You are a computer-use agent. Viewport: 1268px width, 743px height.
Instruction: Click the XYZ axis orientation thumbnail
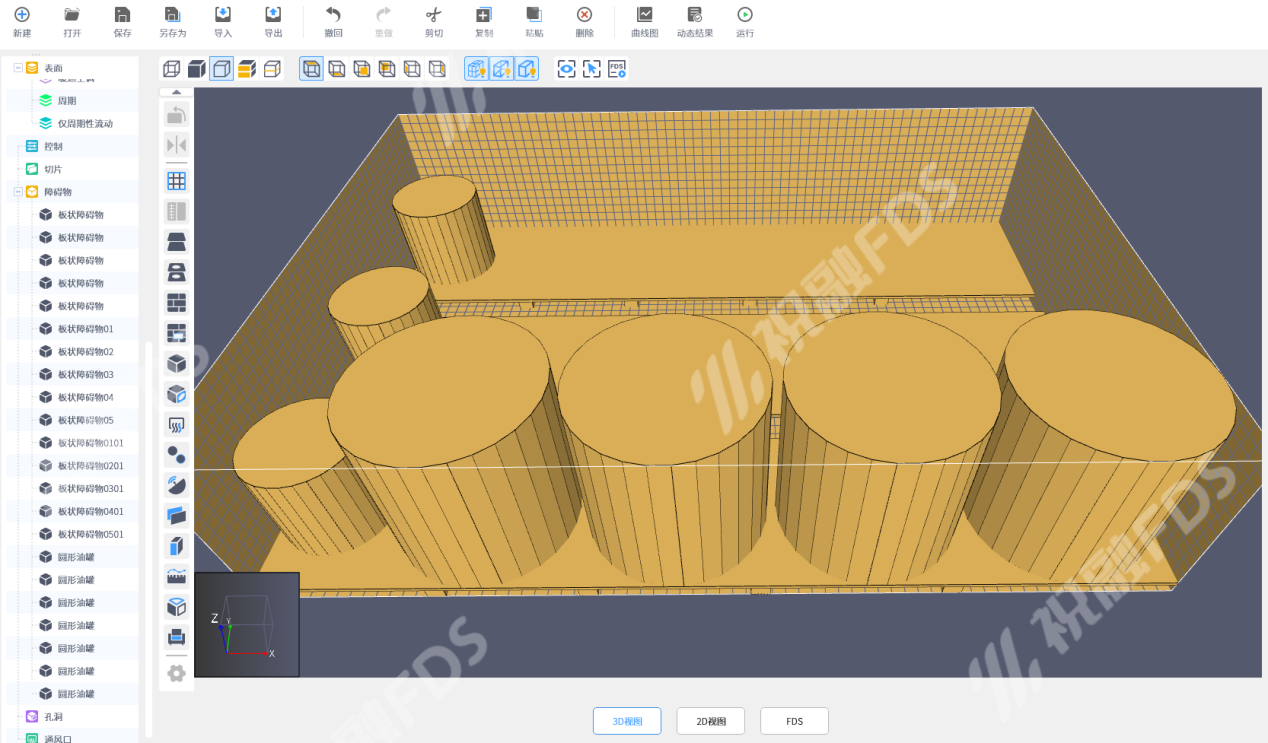pos(247,625)
